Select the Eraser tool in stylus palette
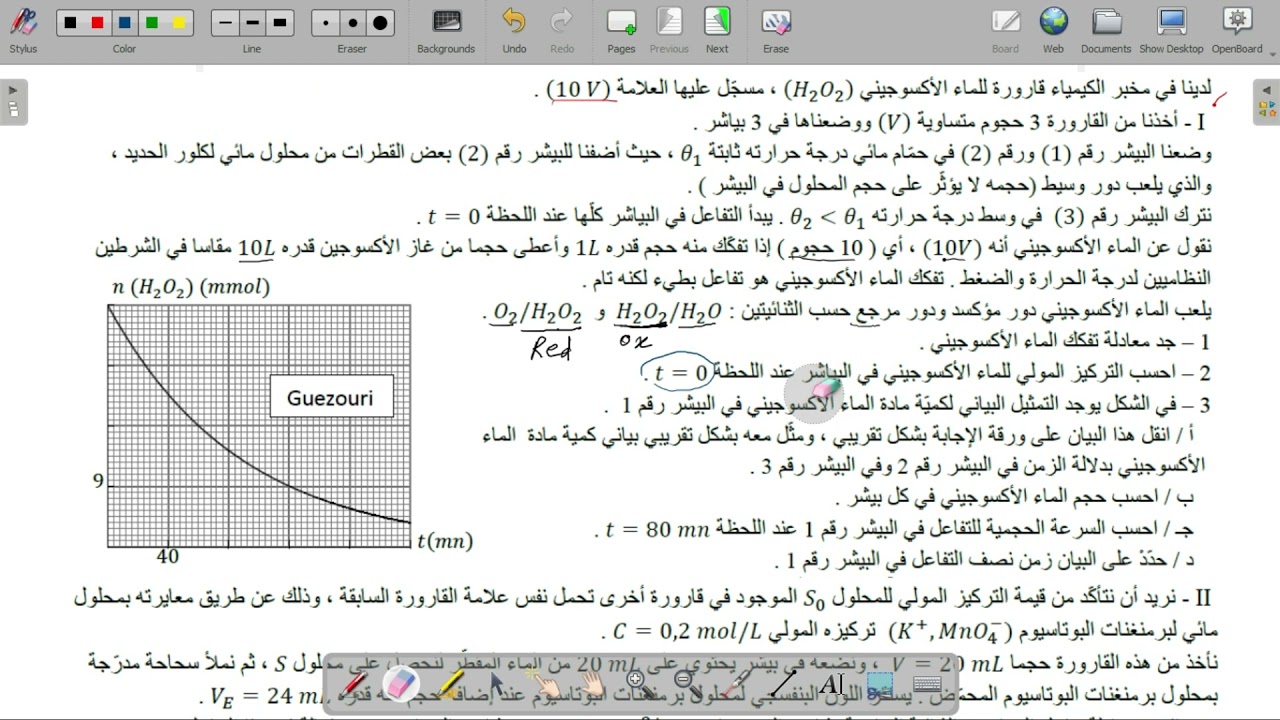1280x720 pixels. click(399, 686)
